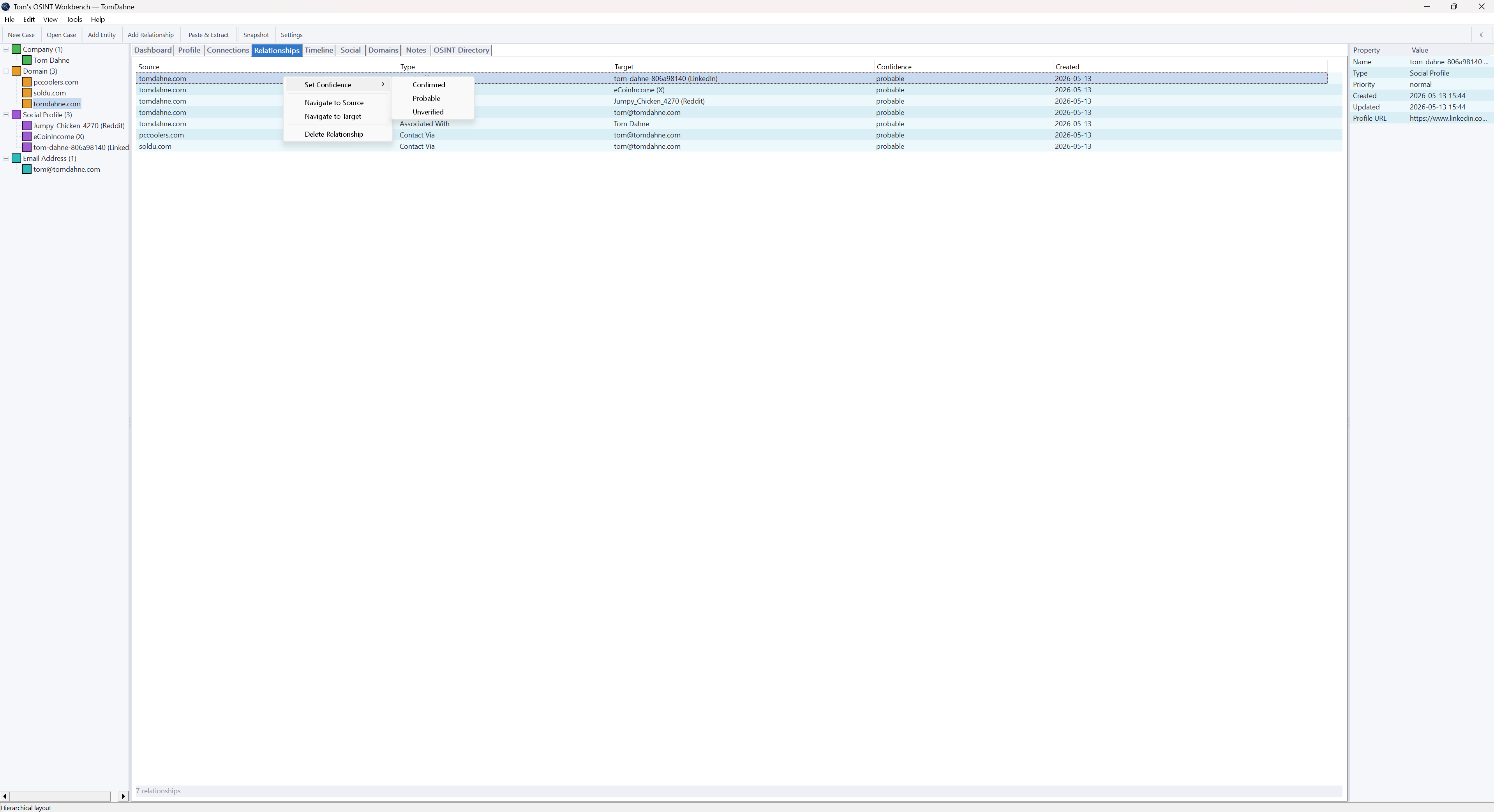Click the purple icon beside Jumpy_Chicken_4270 (Reddit)
Viewport: 1494px width, 812px height.
(x=26, y=126)
